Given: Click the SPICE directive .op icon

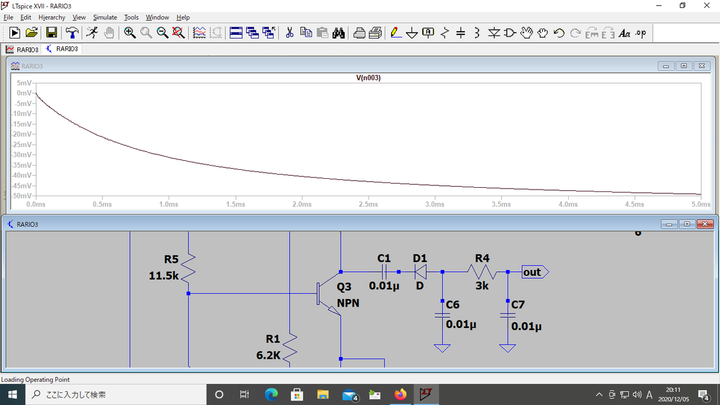Looking at the screenshot, I should [x=641, y=33].
